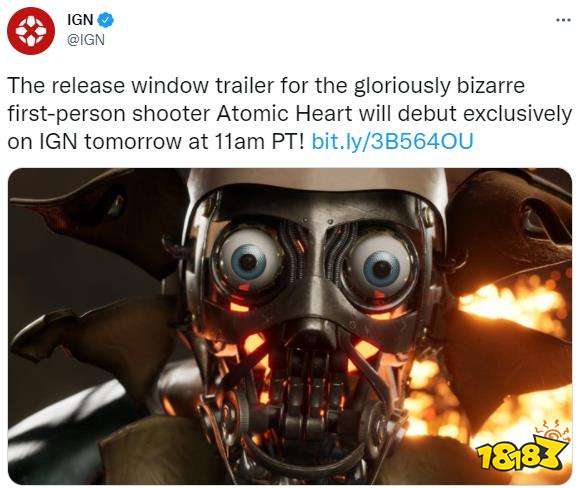
Task: Click "11am PT!" in the tweet text
Action: [x=258, y=141]
